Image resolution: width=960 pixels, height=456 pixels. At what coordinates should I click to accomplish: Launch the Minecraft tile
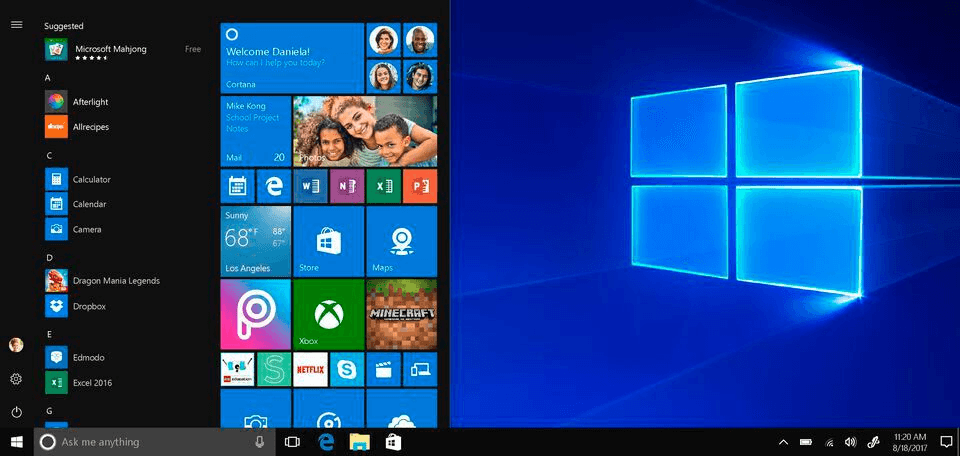coord(402,315)
